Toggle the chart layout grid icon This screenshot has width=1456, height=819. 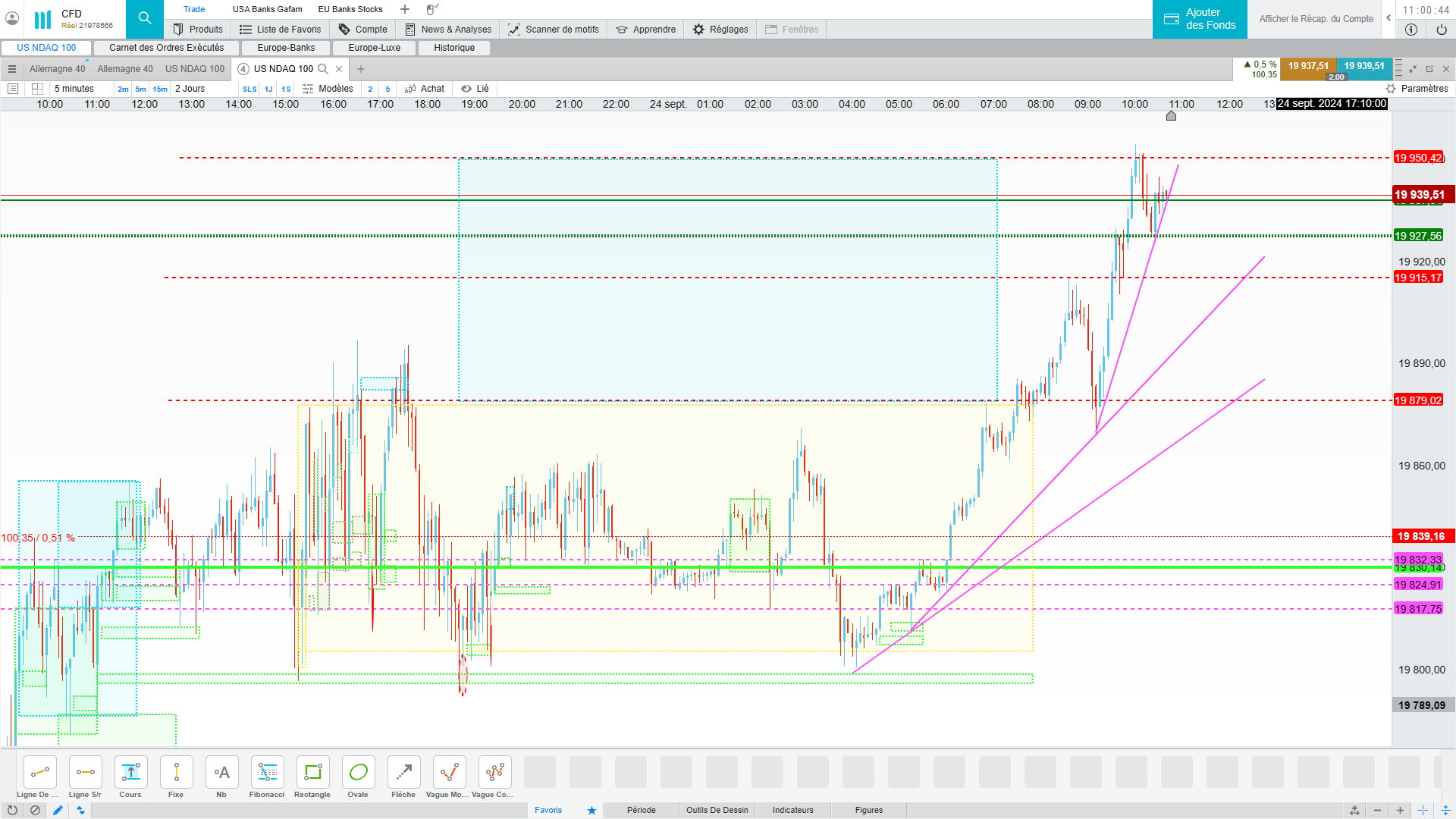coord(37,89)
